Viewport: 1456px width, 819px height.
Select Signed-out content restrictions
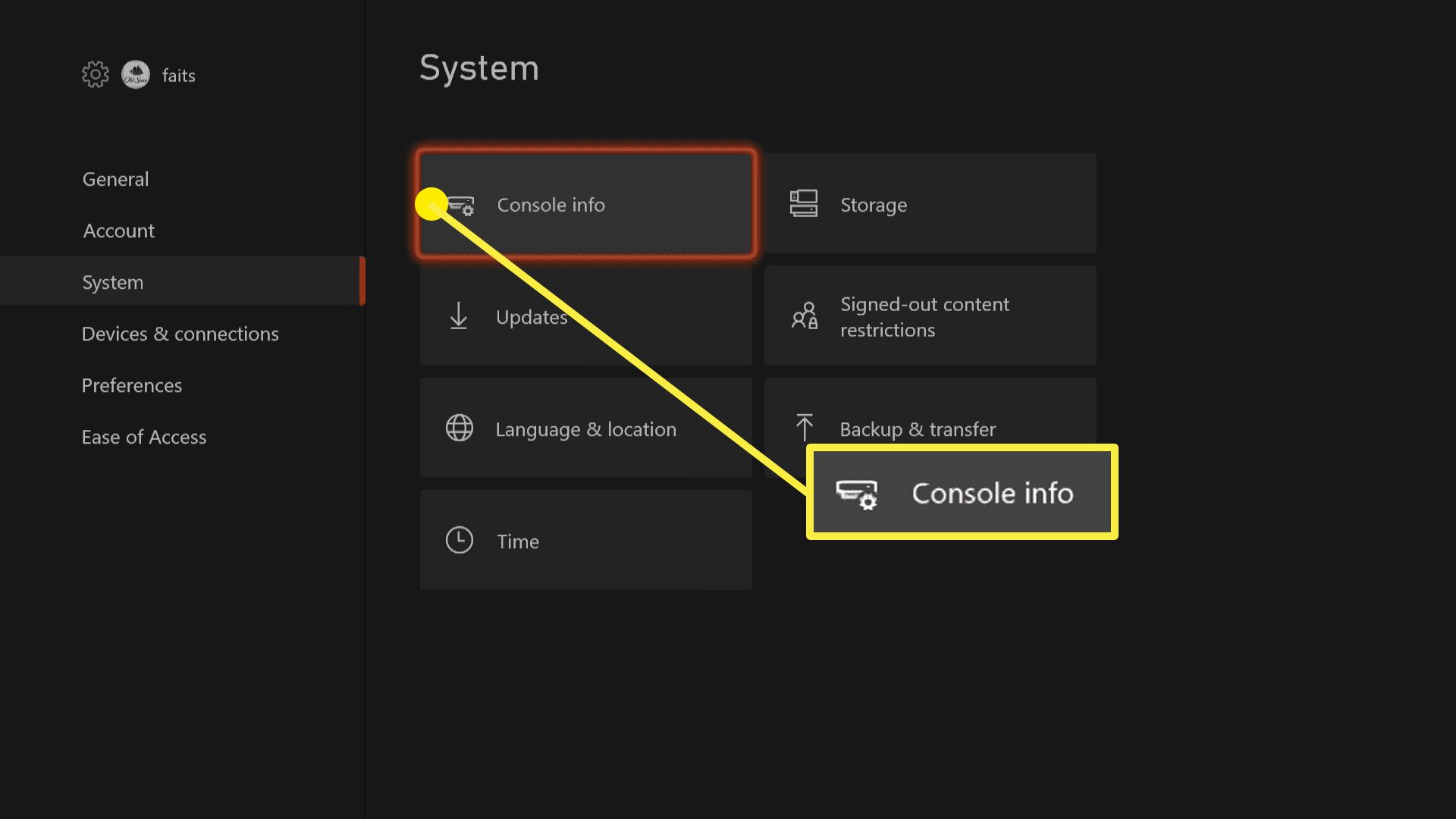[x=928, y=316]
